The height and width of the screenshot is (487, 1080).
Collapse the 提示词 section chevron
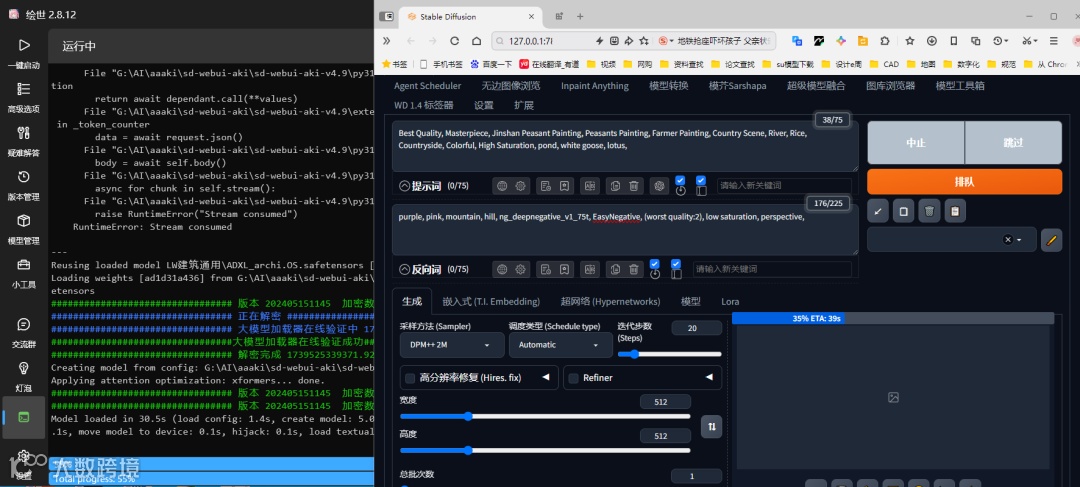click(404, 186)
